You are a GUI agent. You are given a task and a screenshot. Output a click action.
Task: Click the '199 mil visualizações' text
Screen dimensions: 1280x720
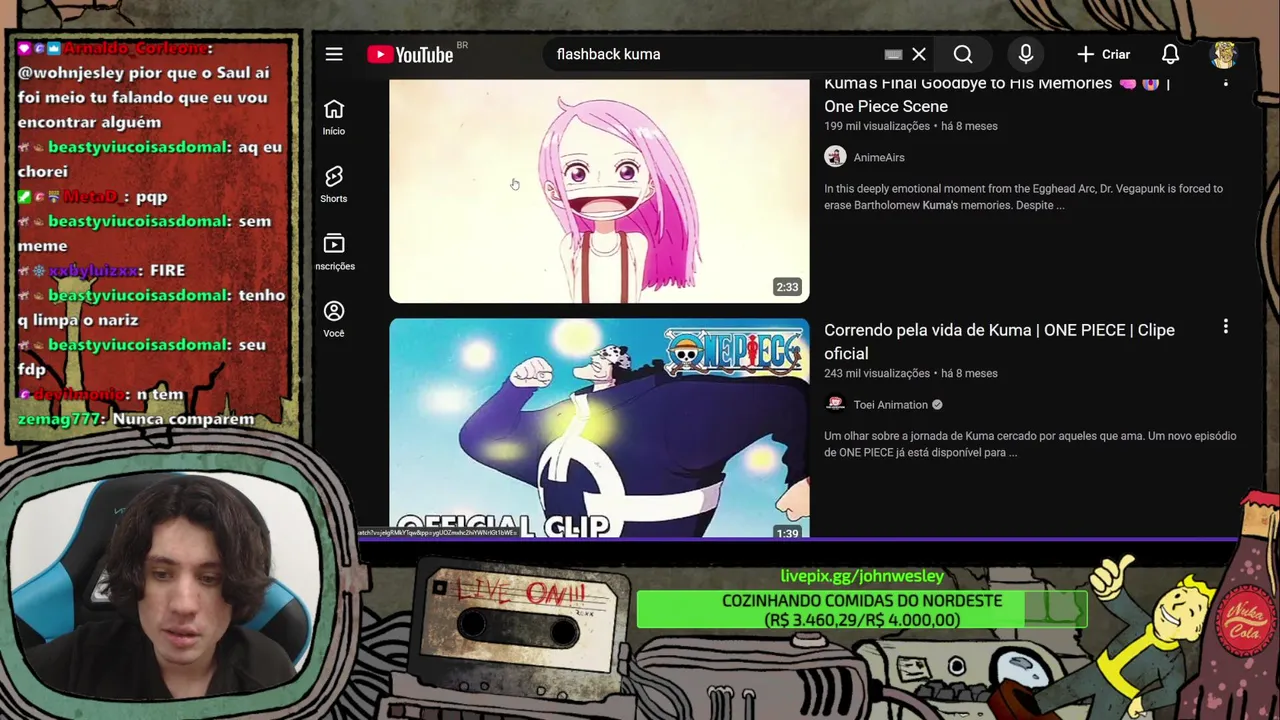pyautogui.click(x=877, y=126)
